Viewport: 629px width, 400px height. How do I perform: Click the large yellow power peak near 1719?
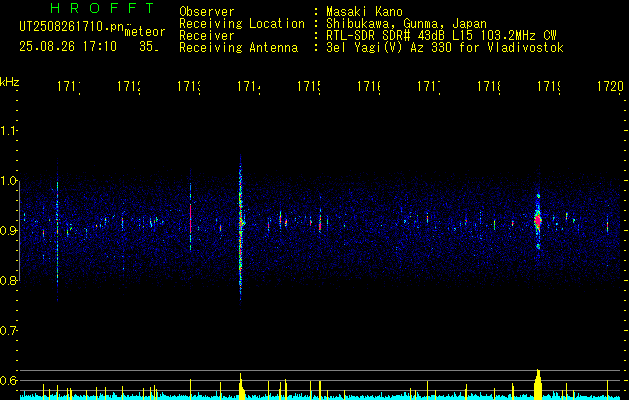(538, 384)
